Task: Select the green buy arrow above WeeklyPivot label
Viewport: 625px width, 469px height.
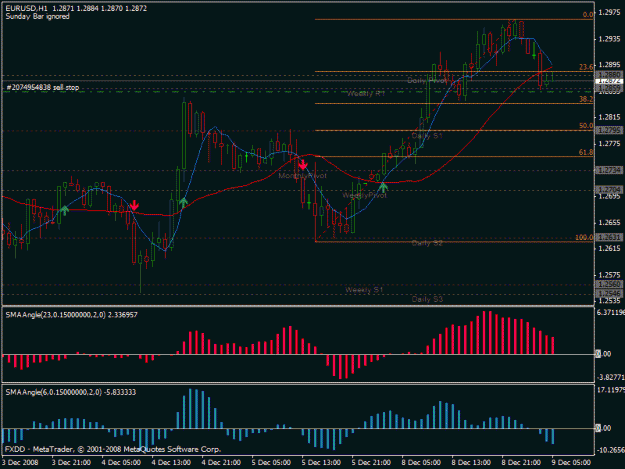Action: click(x=383, y=187)
